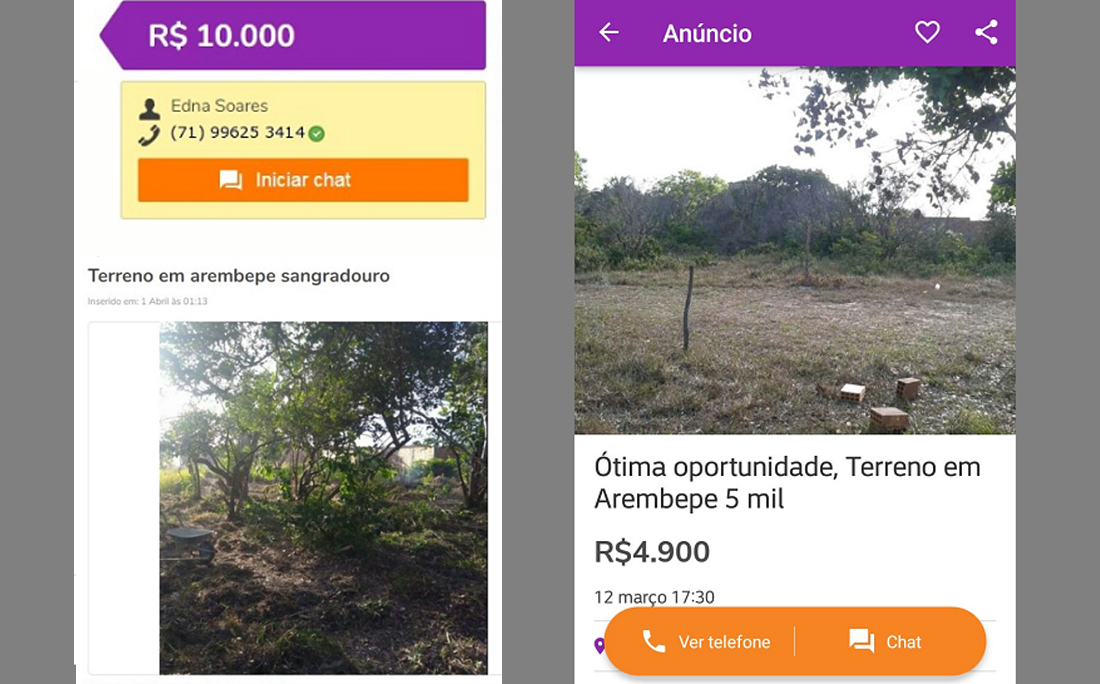Favorite this listing with the heart icon
1100x684 pixels.
point(927,33)
